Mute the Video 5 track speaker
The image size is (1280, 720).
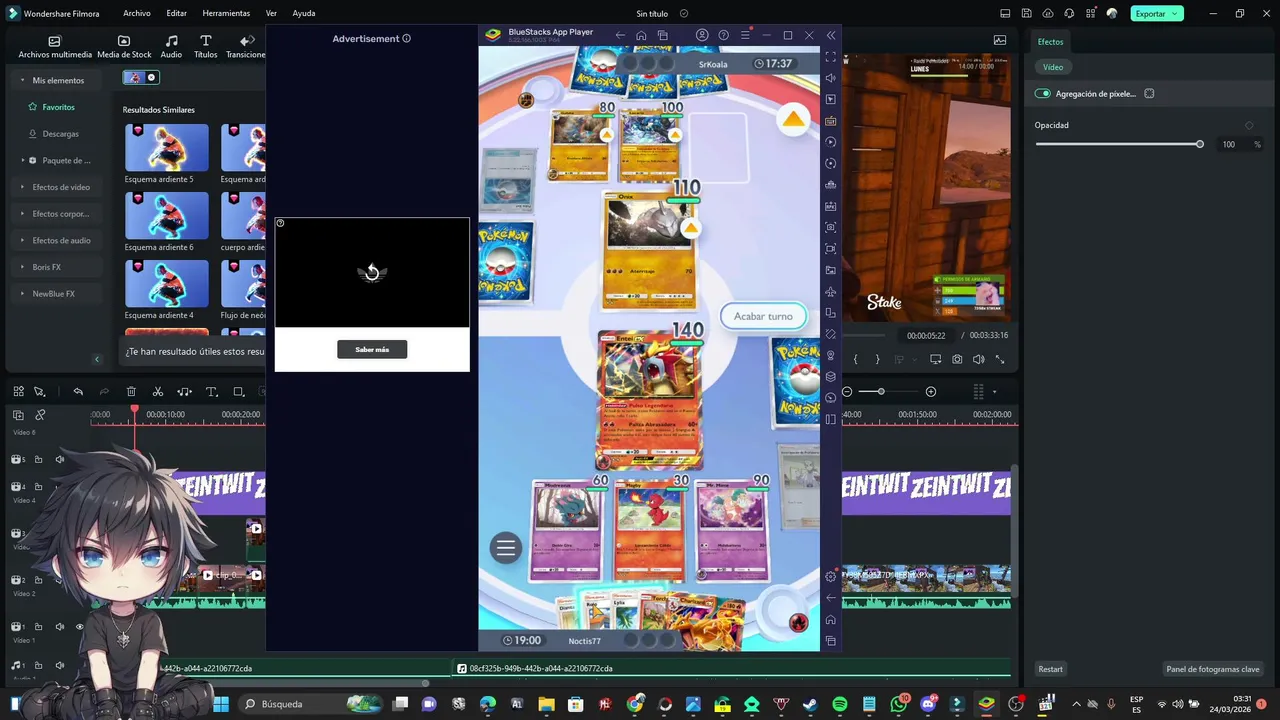(x=59, y=460)
